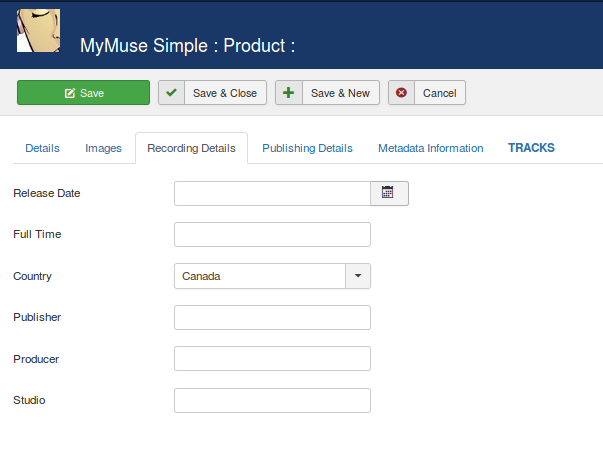Switch to the Details tab
The height and width of the screenshot is (452, 603).
coord(42,148)
